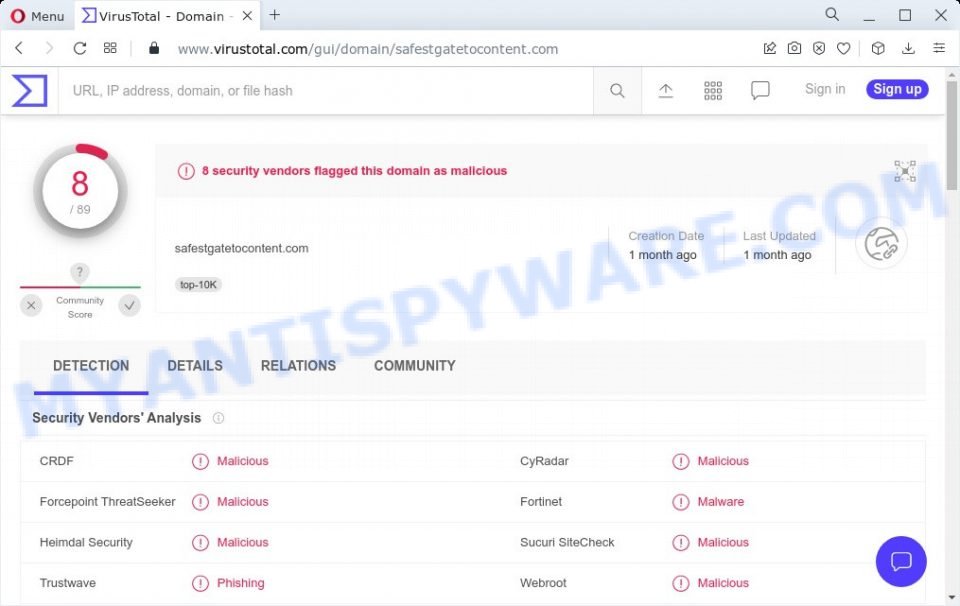
Task: Click the top-10K tag
Action: coord(198,285)
